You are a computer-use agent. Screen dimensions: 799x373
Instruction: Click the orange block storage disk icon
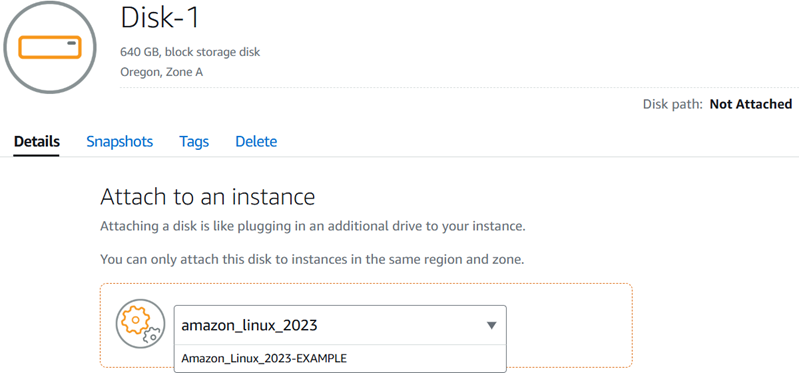(50, 47)
